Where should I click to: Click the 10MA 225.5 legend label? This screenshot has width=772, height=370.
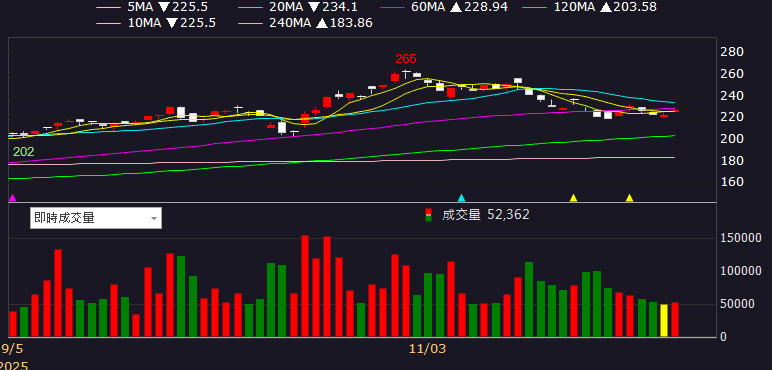pyautogui.click(x=172, y=23)
